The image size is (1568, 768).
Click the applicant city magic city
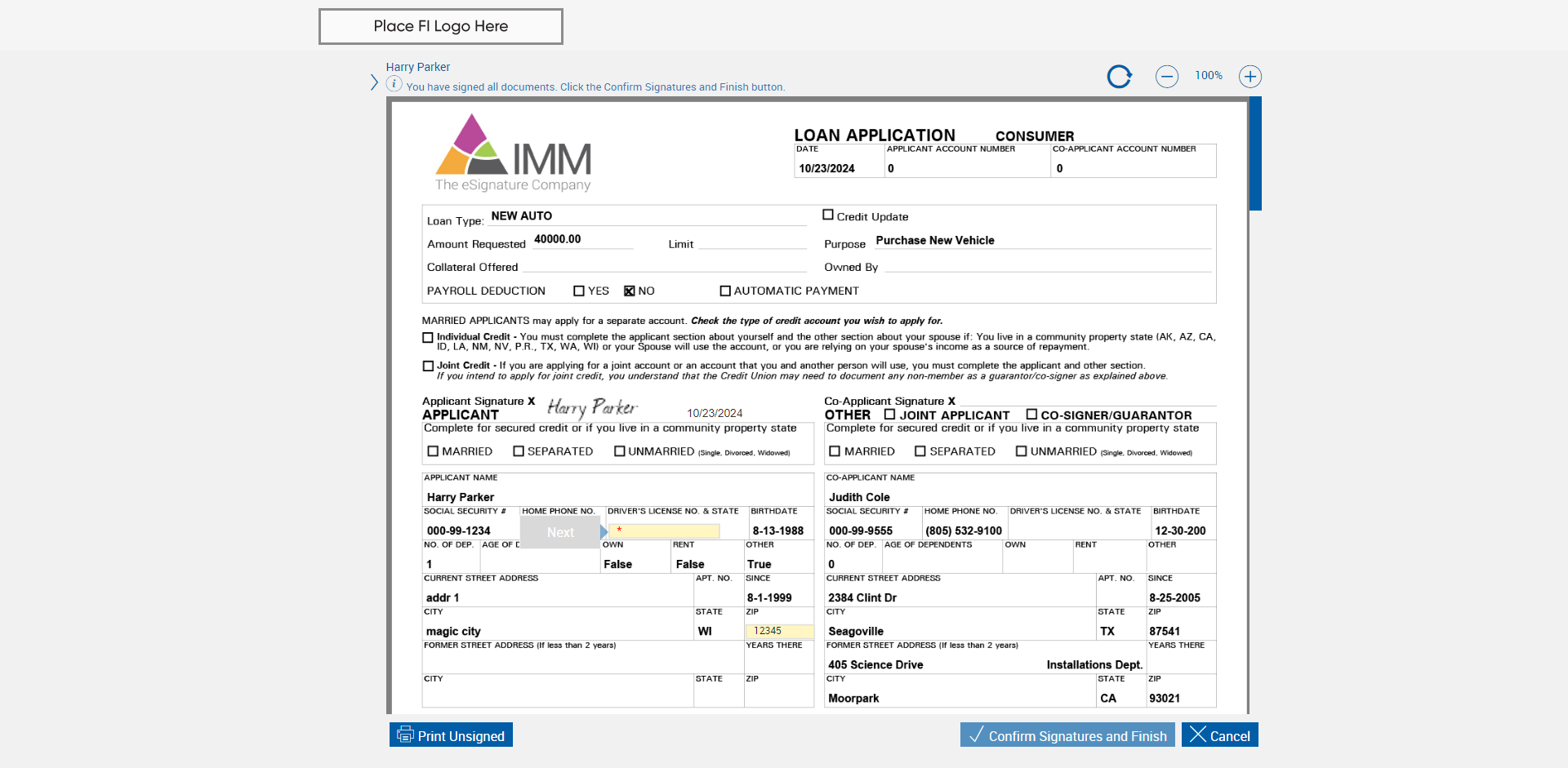coord(453,631)
